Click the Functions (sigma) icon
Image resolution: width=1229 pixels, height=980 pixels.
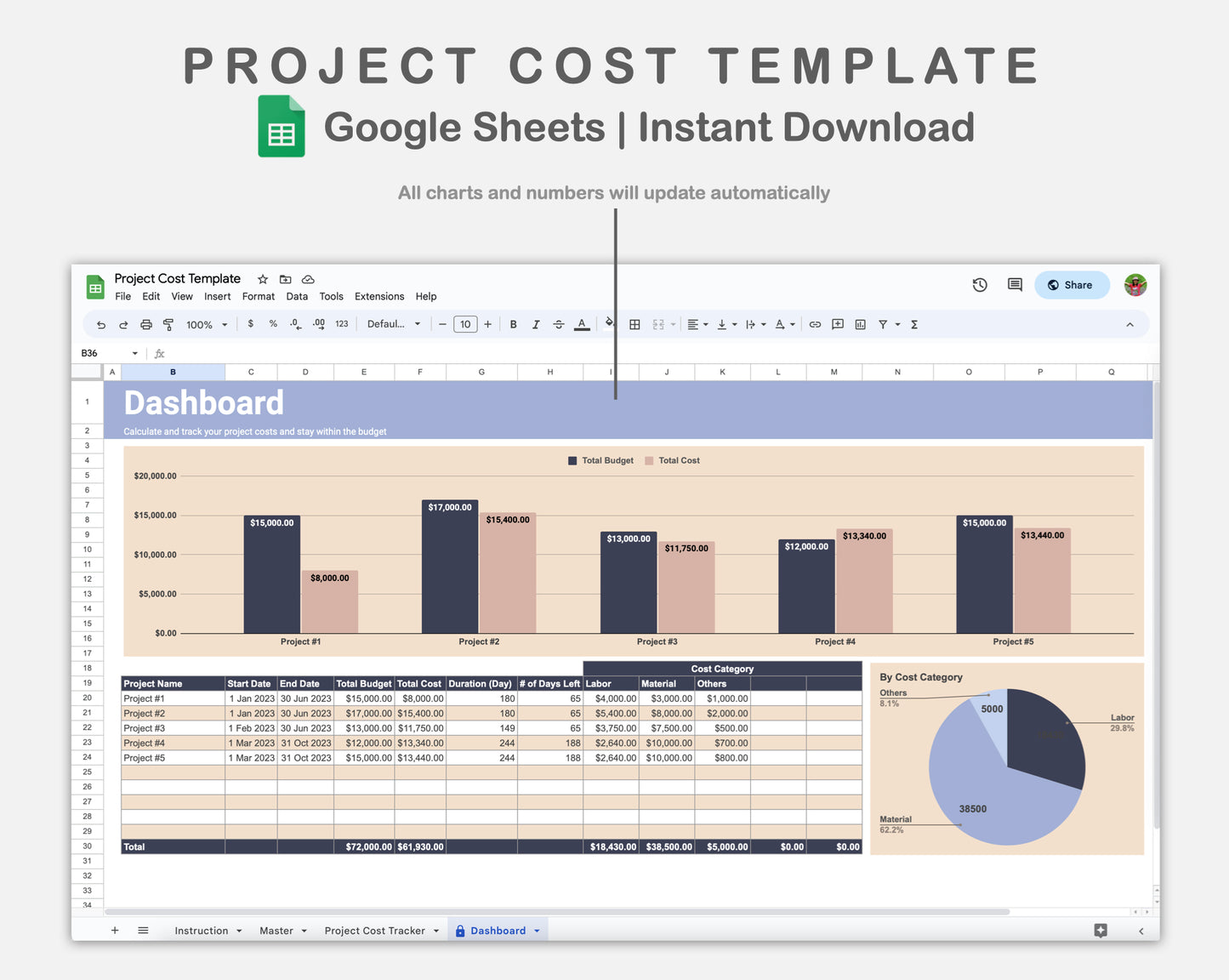[x=914, y=324]
